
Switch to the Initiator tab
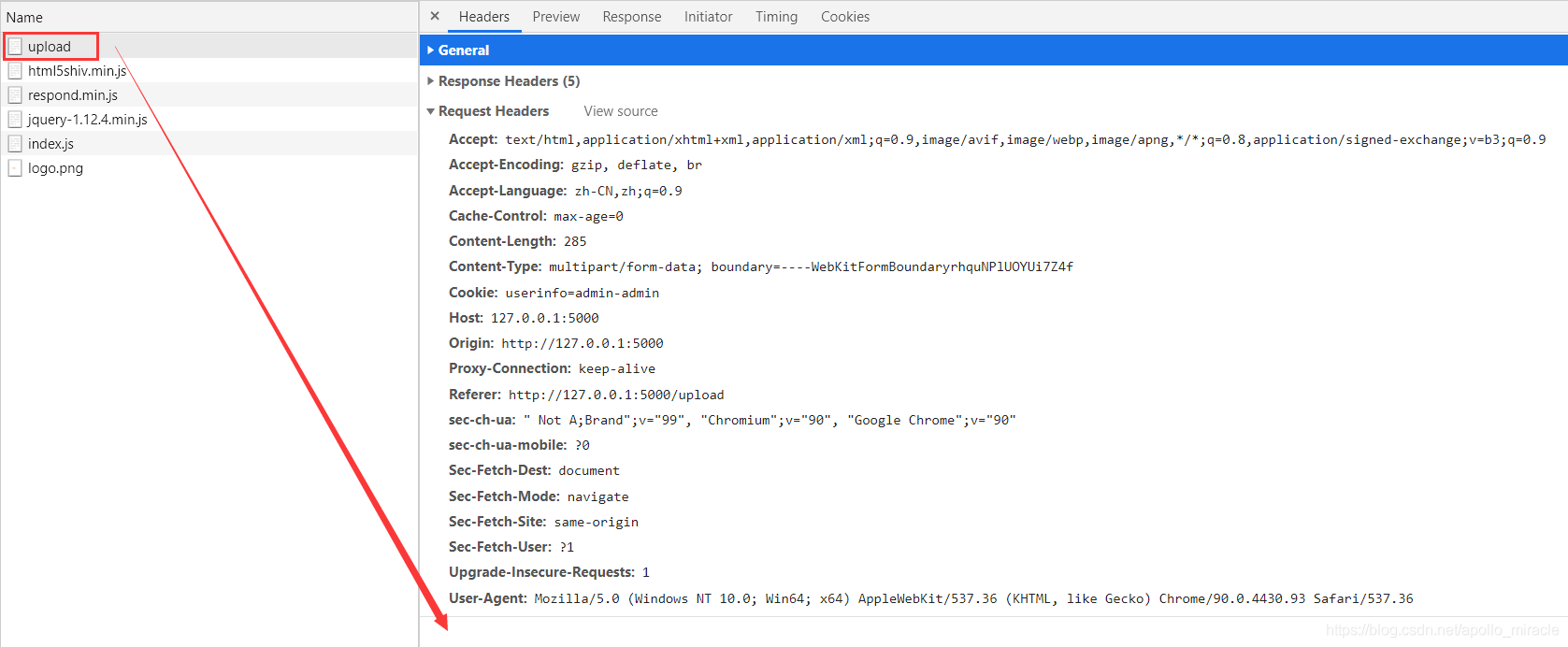[x=708, y=17]
